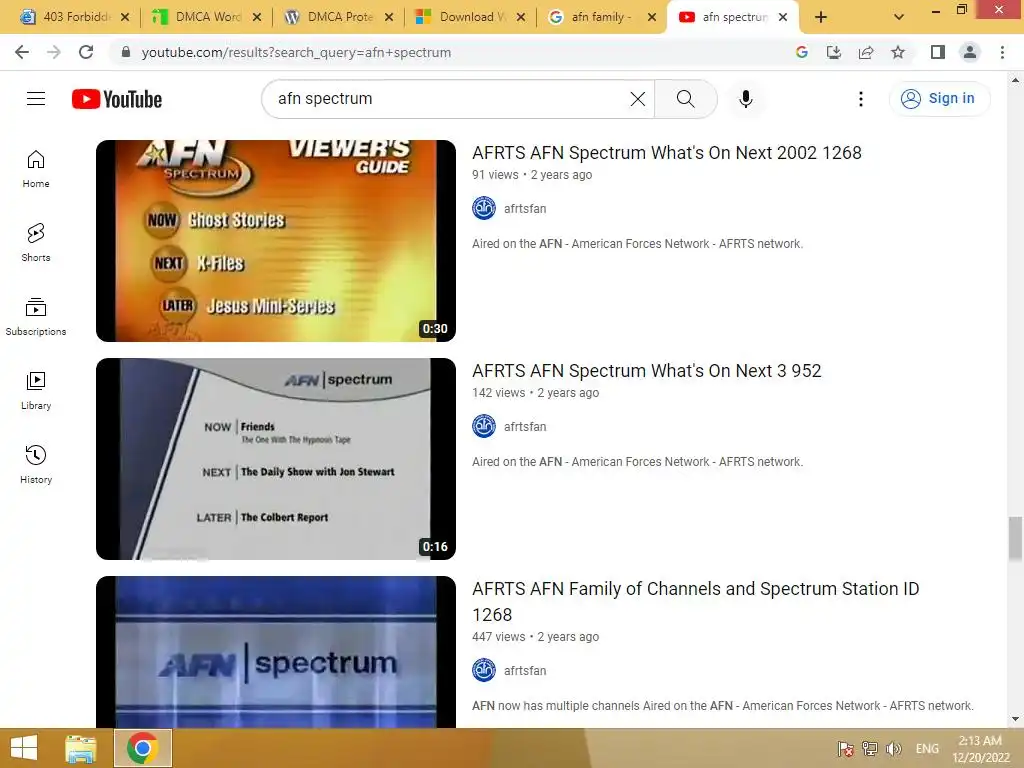Open a new browser tab
This screenshot has height=768, width=1024.
tap(821, 17)
